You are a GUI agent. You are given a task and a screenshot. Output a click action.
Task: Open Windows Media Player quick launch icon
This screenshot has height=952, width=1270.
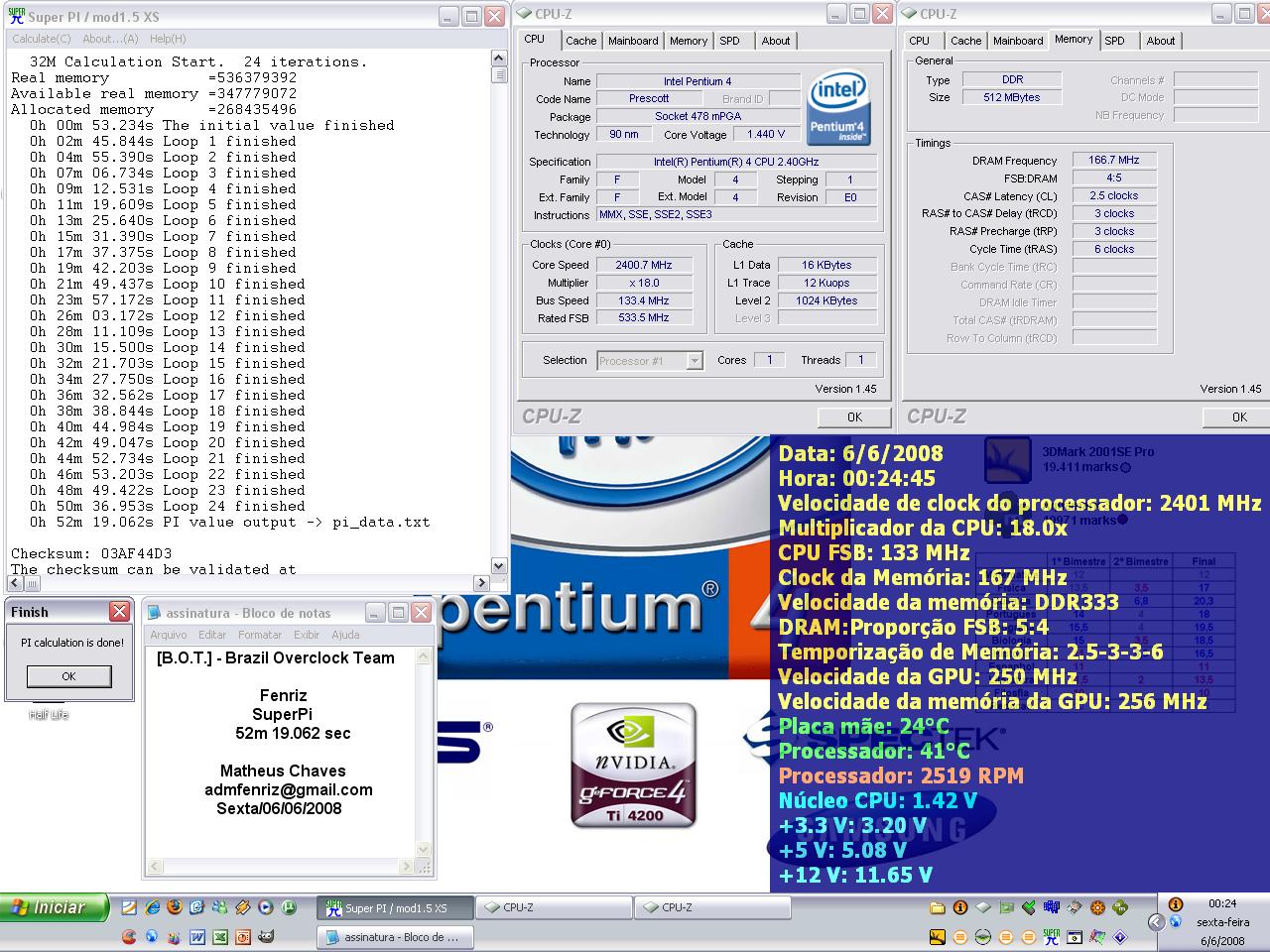266,907
